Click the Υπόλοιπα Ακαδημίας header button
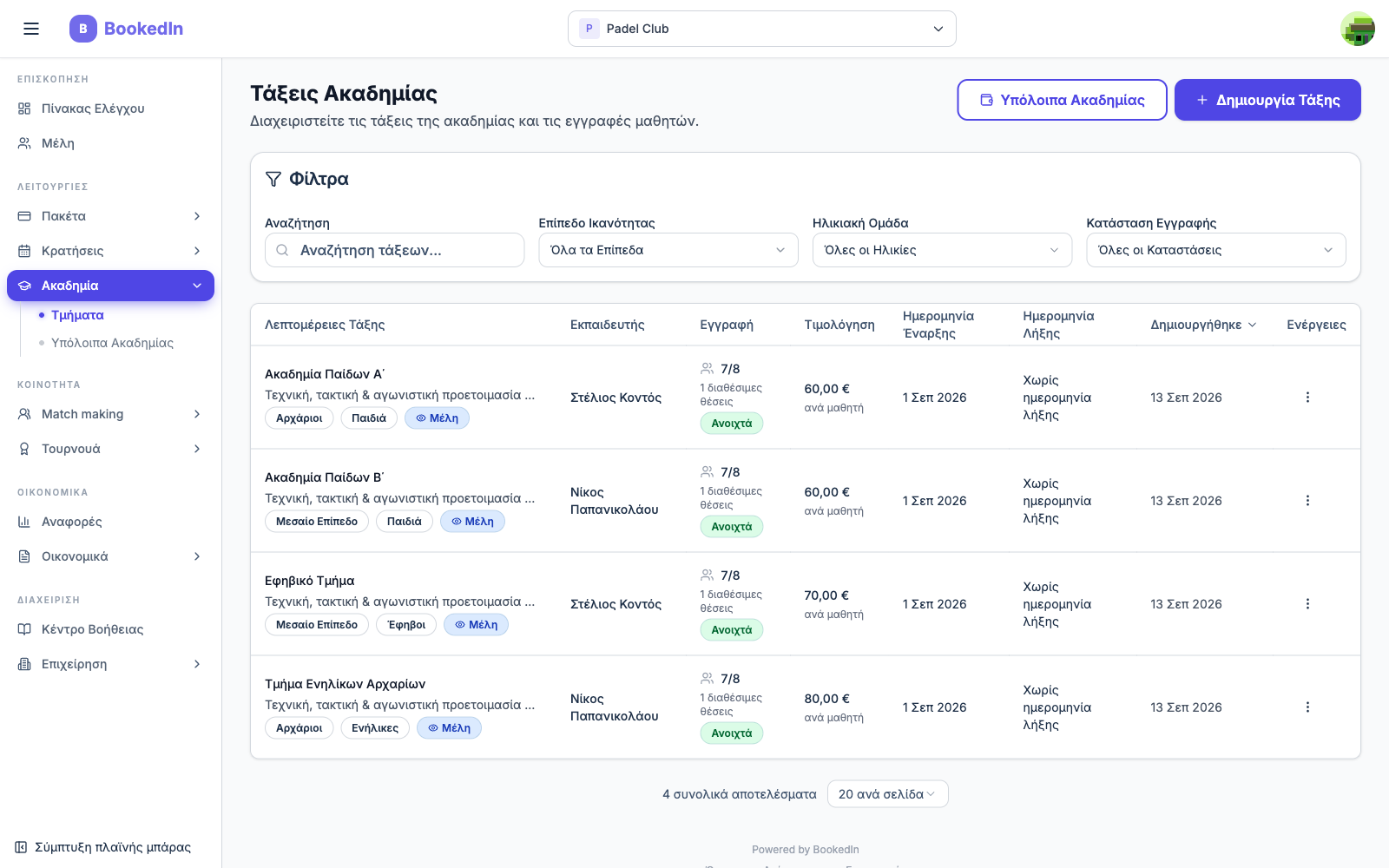Image resolution: width=1389 pixels, height=868 pixels. (x=1062, y=100)
